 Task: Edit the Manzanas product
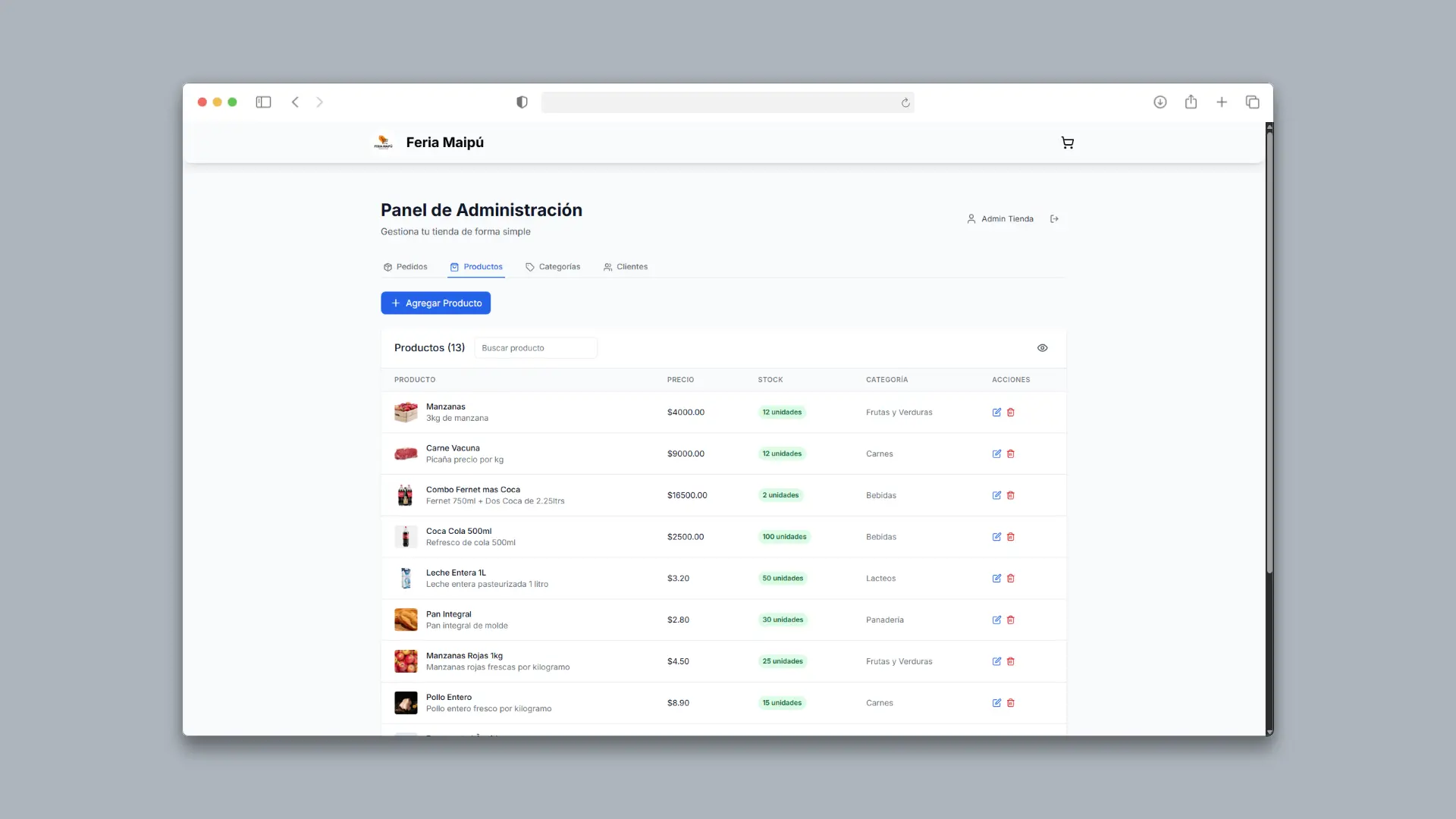click(996, 413)
